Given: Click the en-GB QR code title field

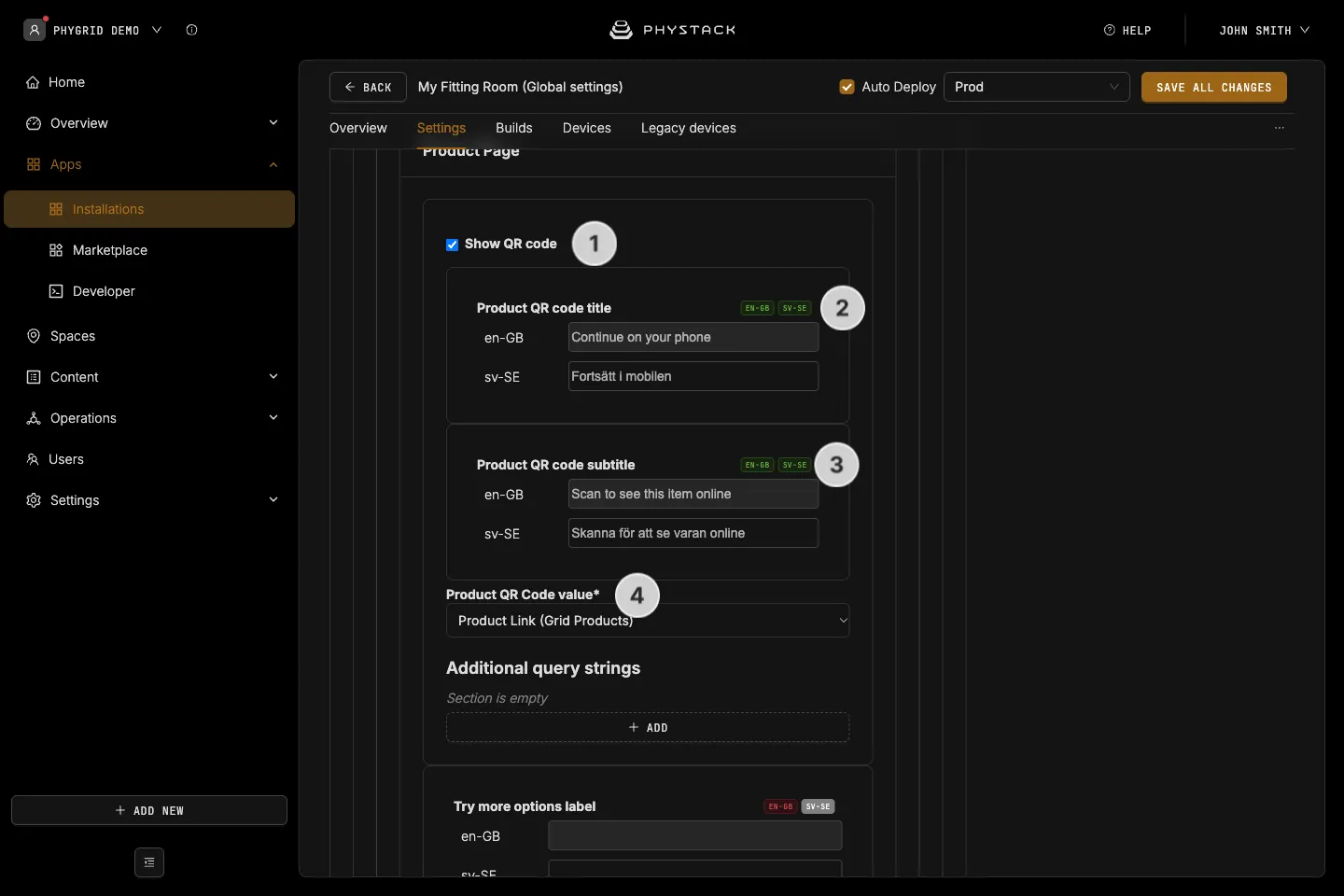Looking at the screenshot, I should pos(693,337).
